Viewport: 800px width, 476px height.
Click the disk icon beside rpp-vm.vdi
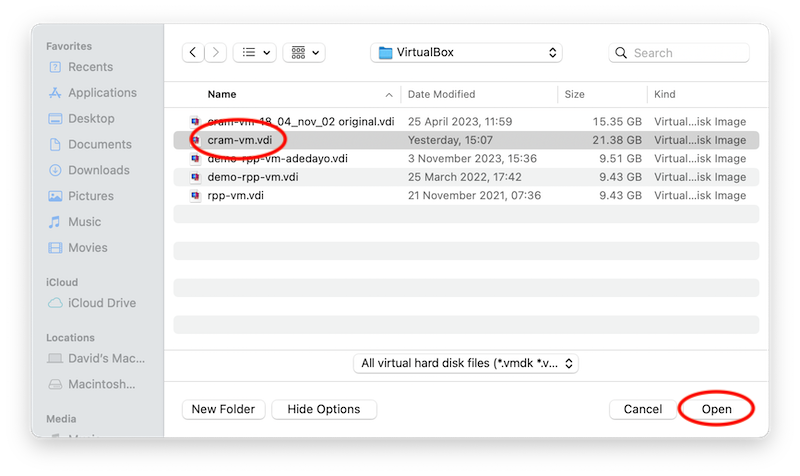(195, 195)
